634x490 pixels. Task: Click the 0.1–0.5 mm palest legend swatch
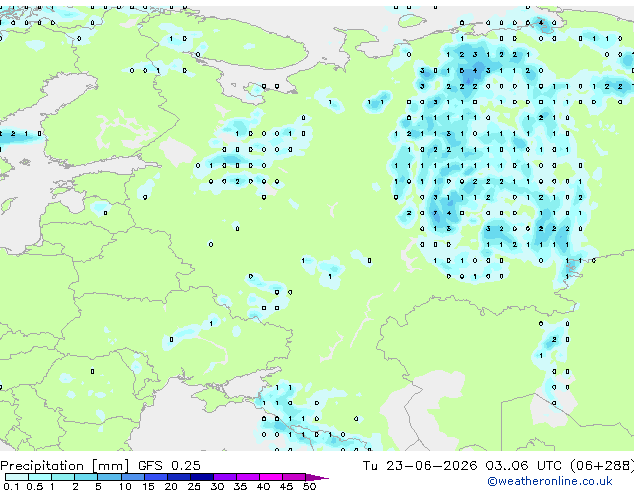(x=17, y=477)
